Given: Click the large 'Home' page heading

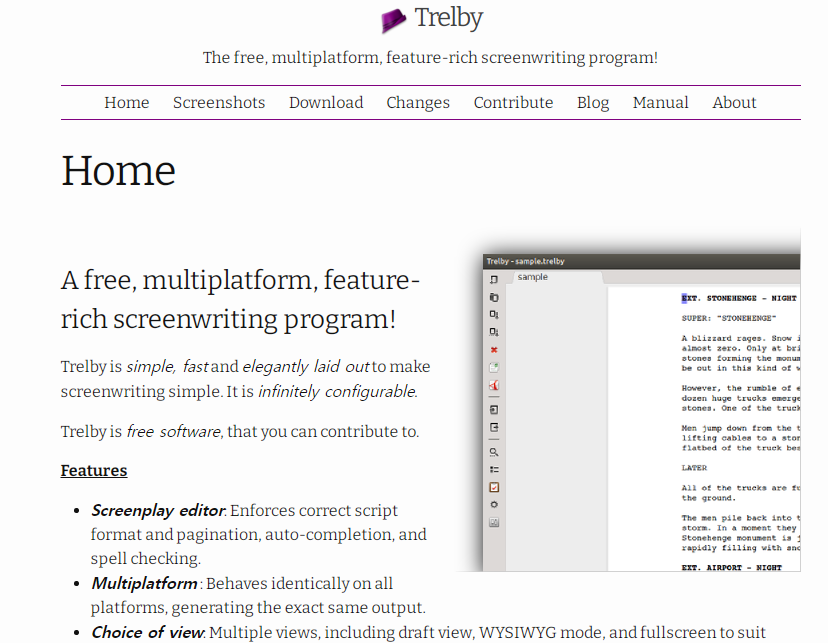Looking at the screenshot, I should (118, 171).
